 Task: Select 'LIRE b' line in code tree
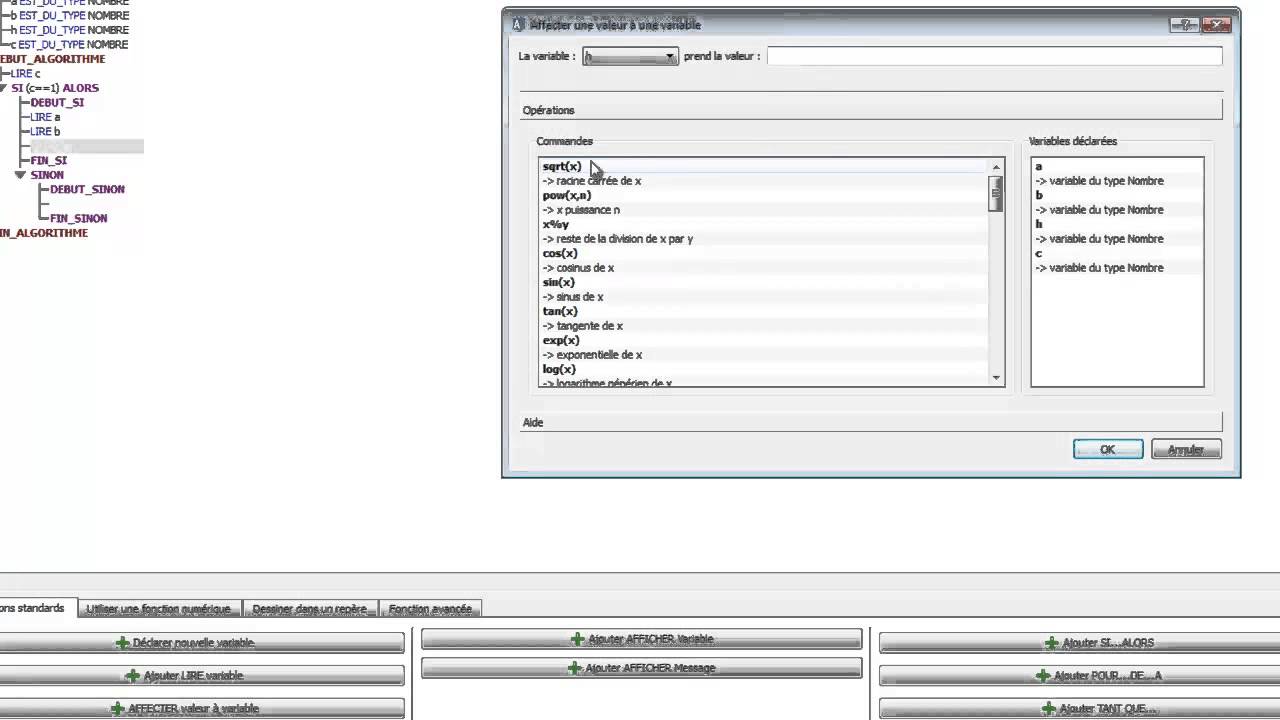click(x=45, y=132)
